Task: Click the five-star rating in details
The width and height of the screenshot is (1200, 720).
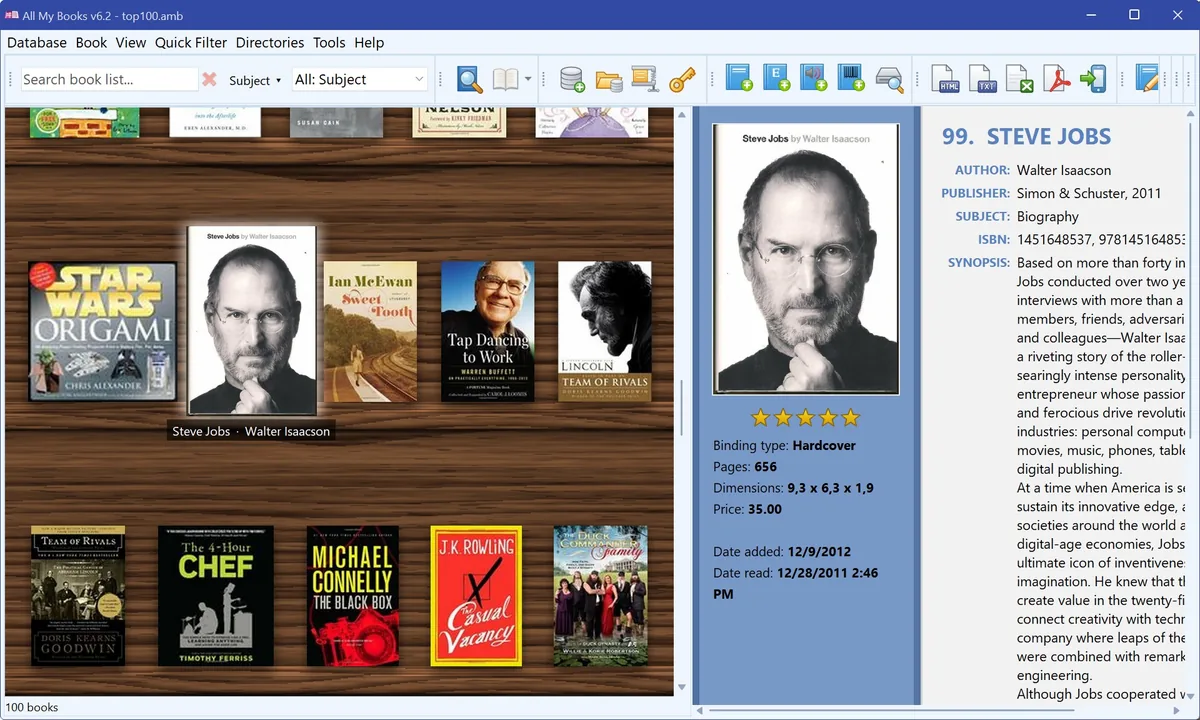Action: pos(806,417)
